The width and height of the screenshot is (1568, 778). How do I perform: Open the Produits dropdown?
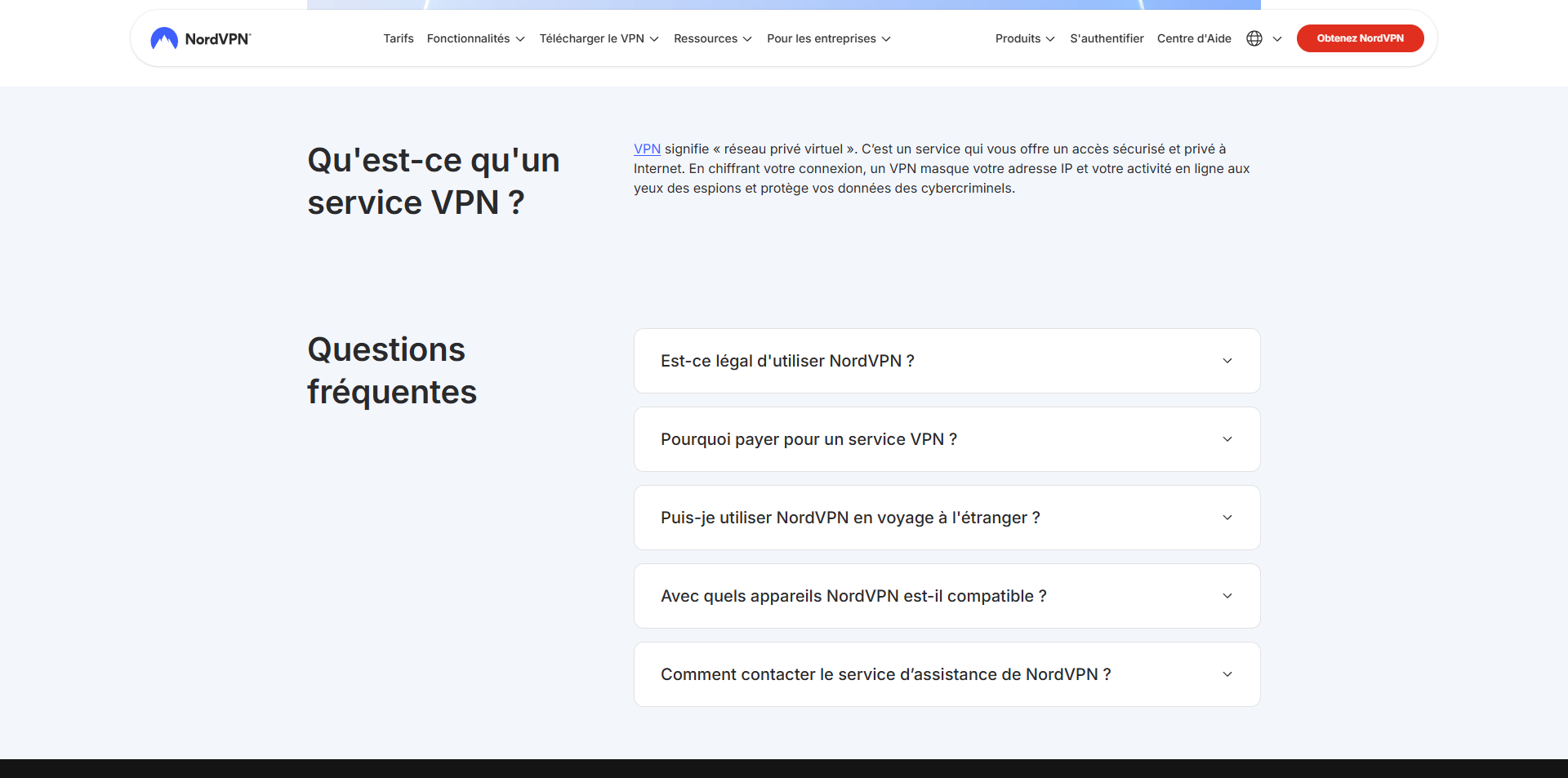(1025, 38)
